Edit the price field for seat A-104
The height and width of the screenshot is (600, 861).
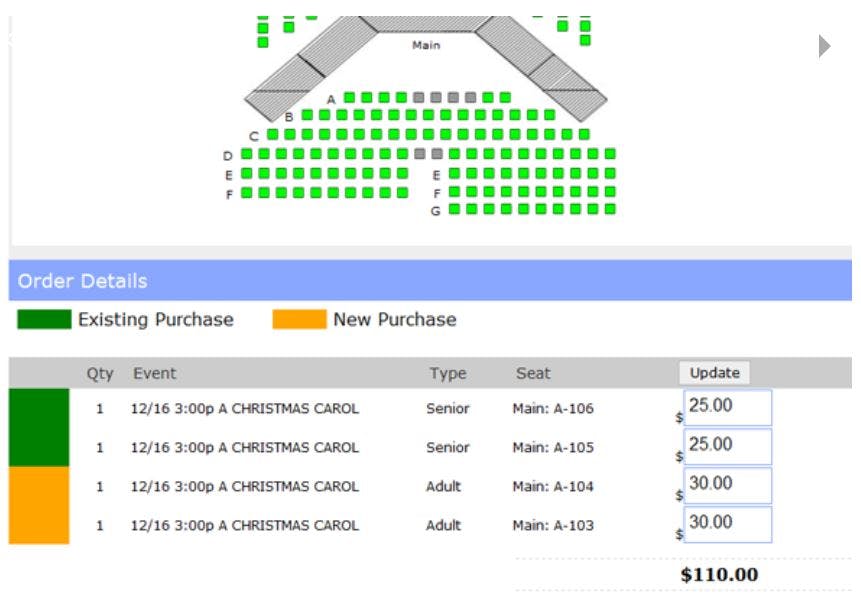tap(727, 485)
